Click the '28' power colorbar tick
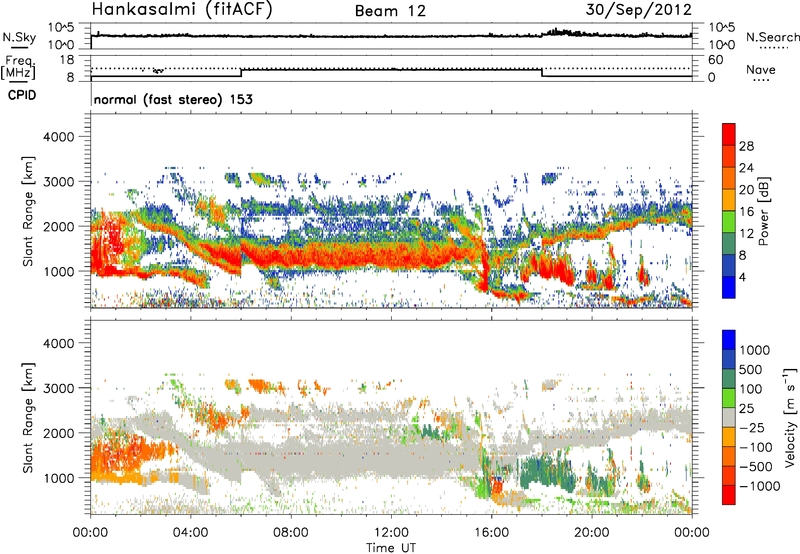800x554 pixels. point(746,146)
